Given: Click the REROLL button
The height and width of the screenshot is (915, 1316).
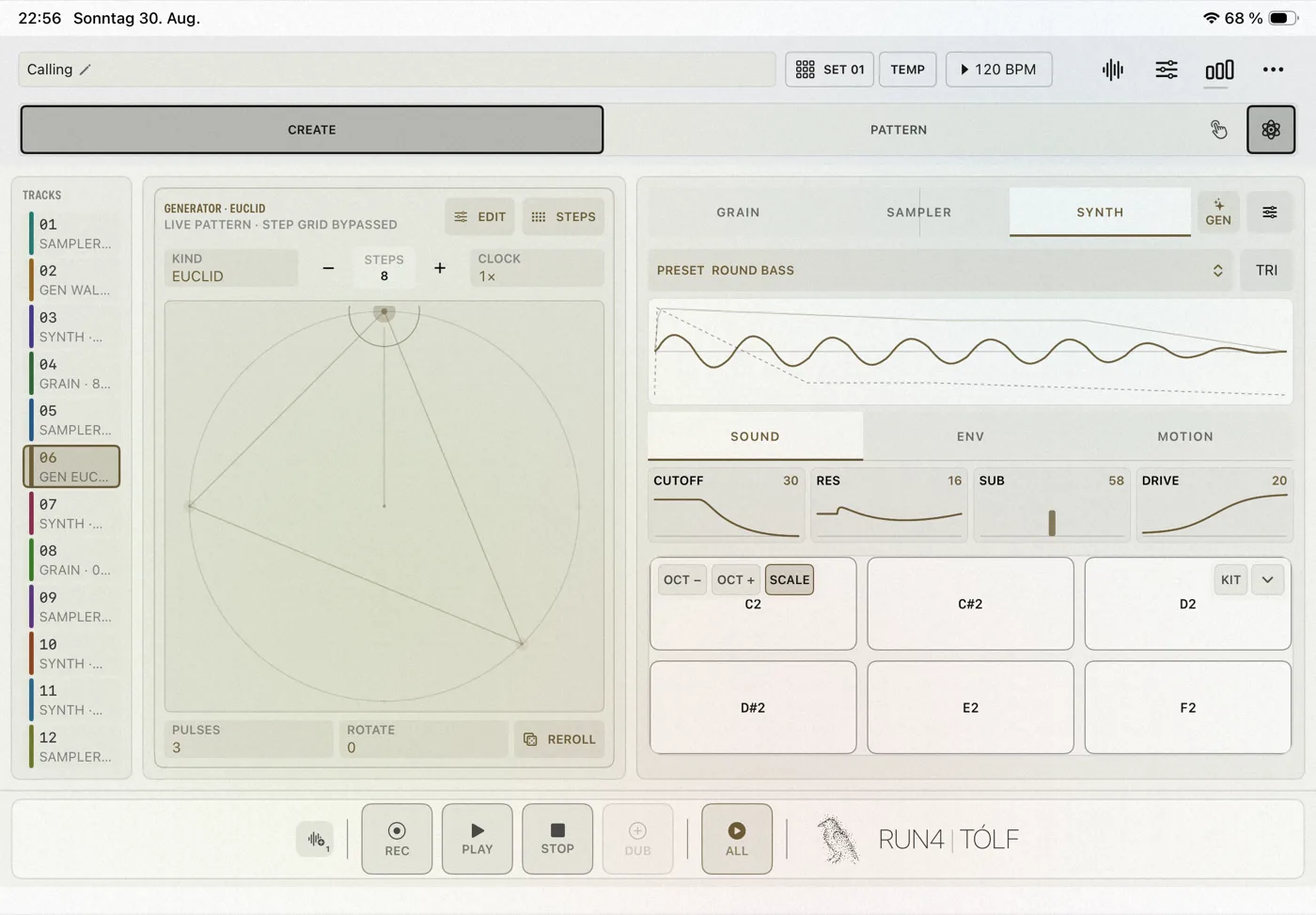Looking at the screenshot, I should [559, 739].
